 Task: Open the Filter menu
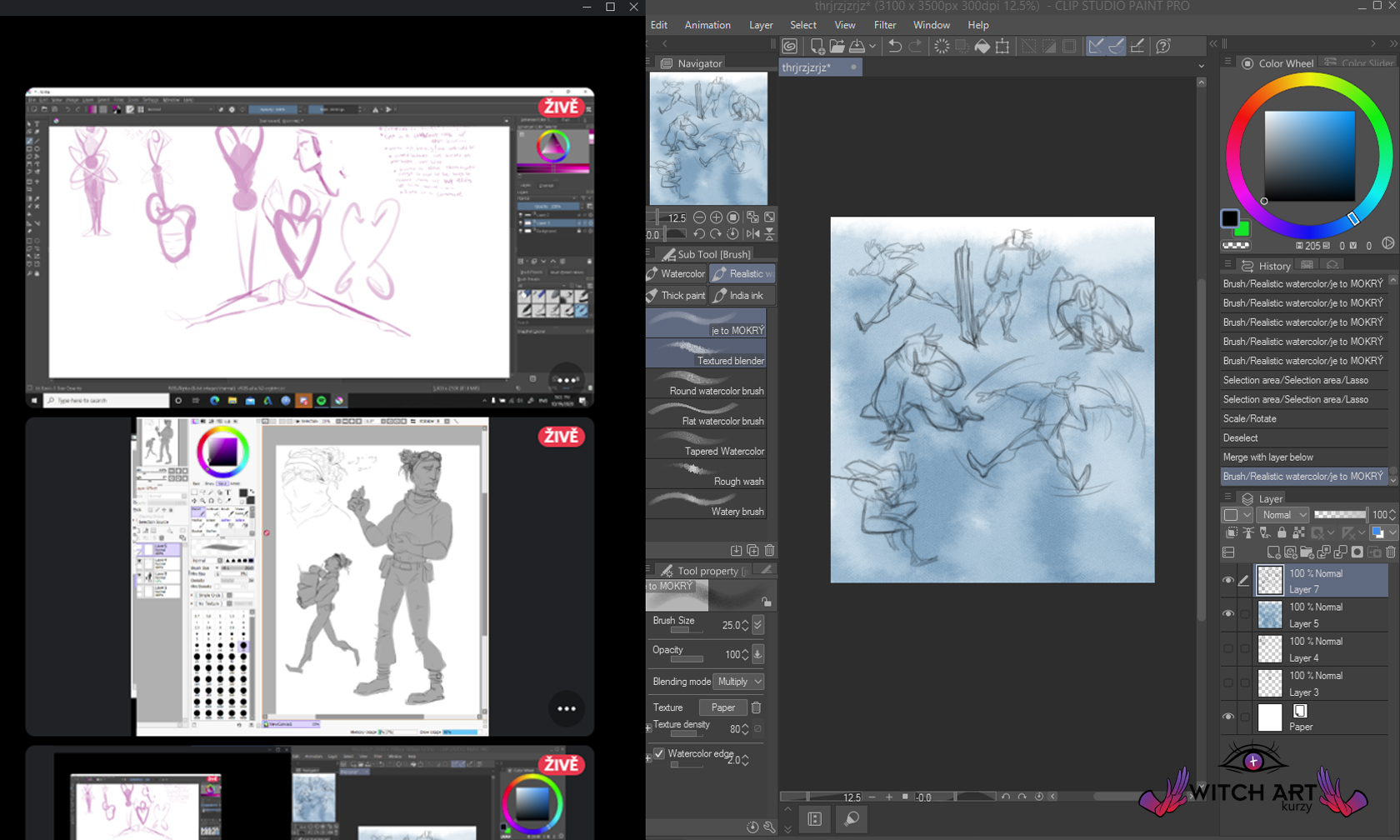coord(884,25)
